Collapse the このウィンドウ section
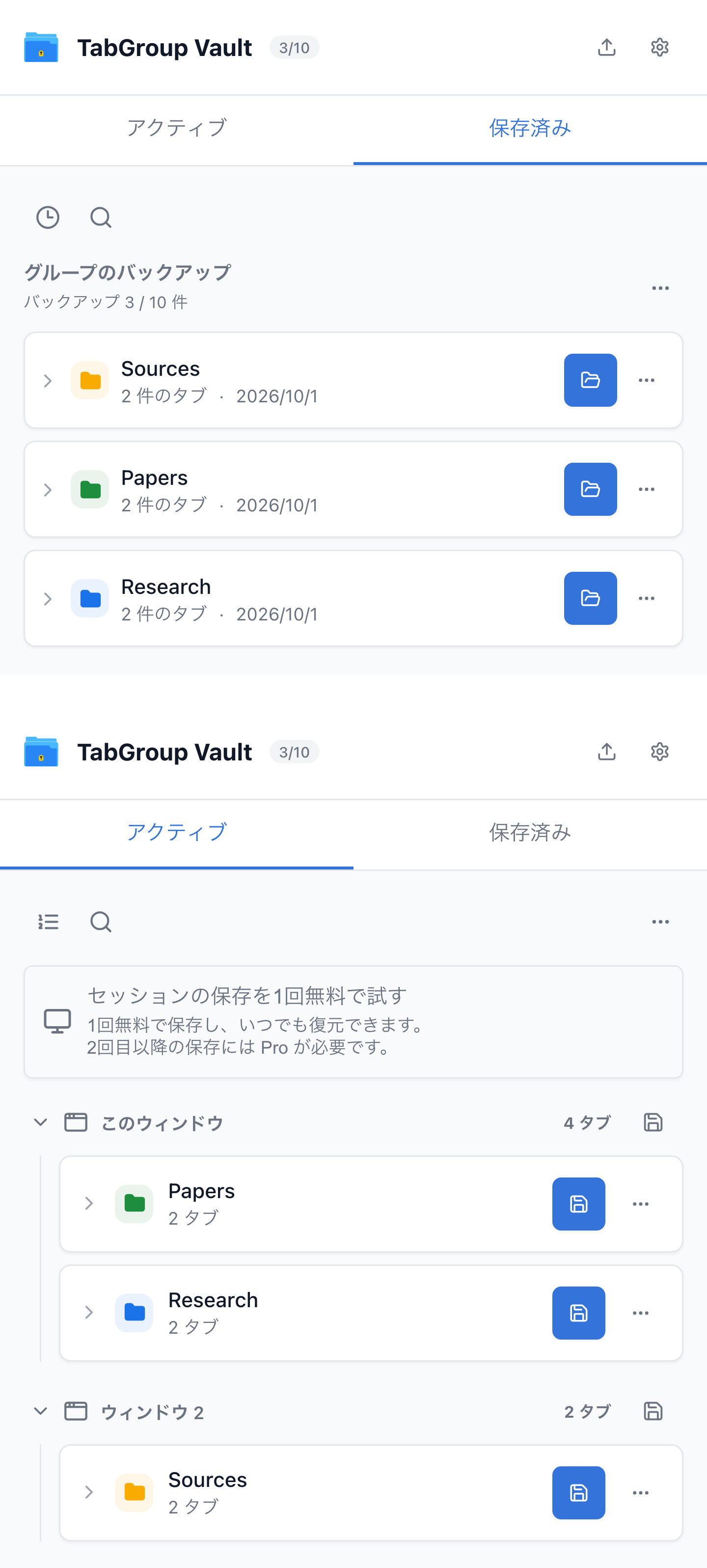Viewport: 707px width, 1568px height. click(41, 1122)
